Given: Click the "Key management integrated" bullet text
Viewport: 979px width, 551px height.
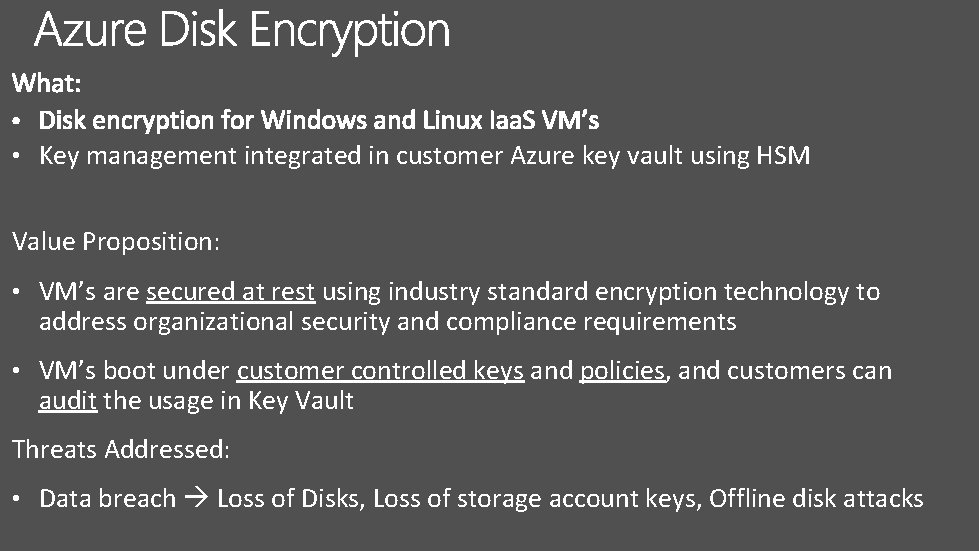Looking at the screenshot, I should pyautogui.click(x=211, y=156).
